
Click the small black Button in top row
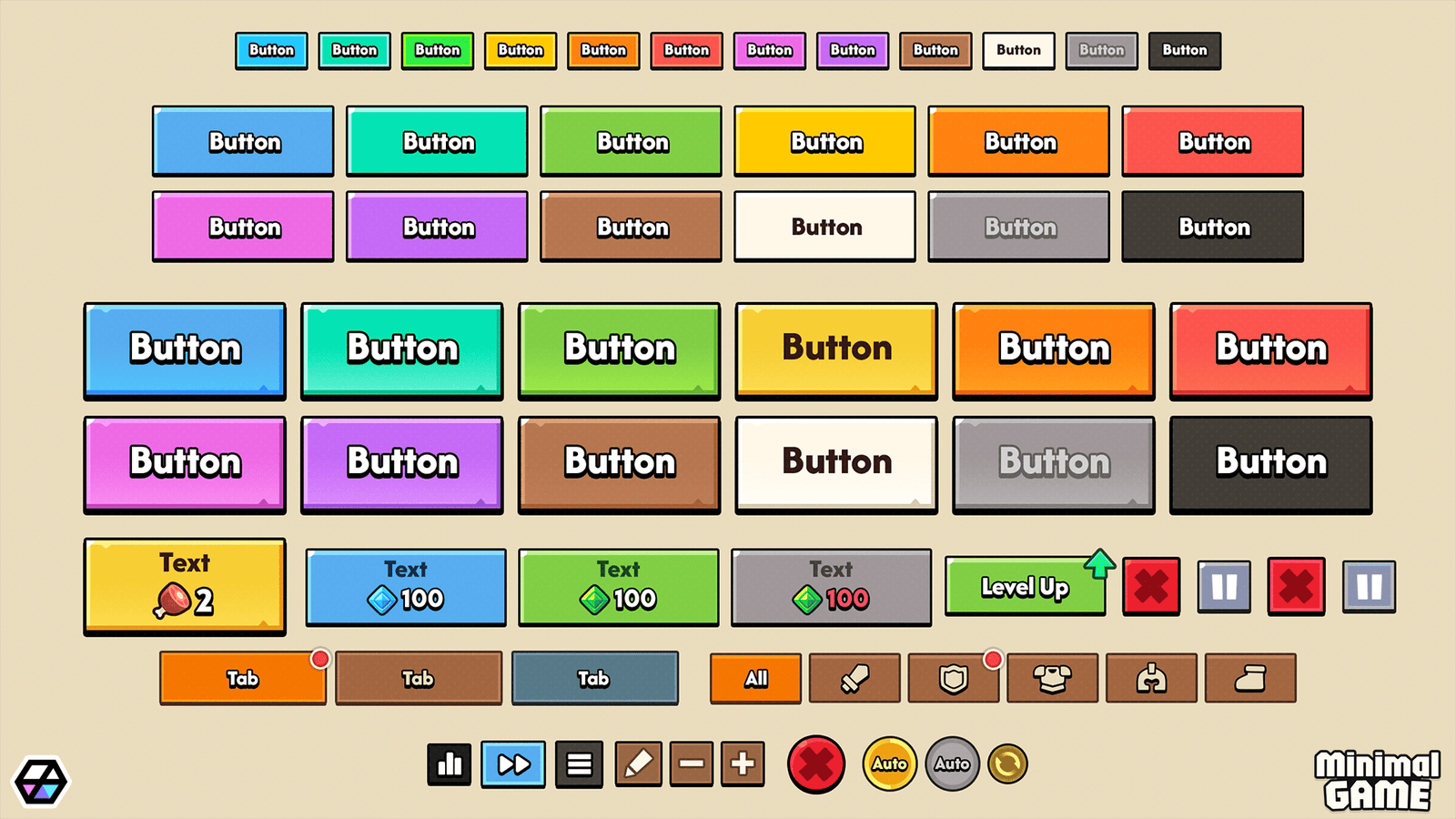tap(1185, 51)
